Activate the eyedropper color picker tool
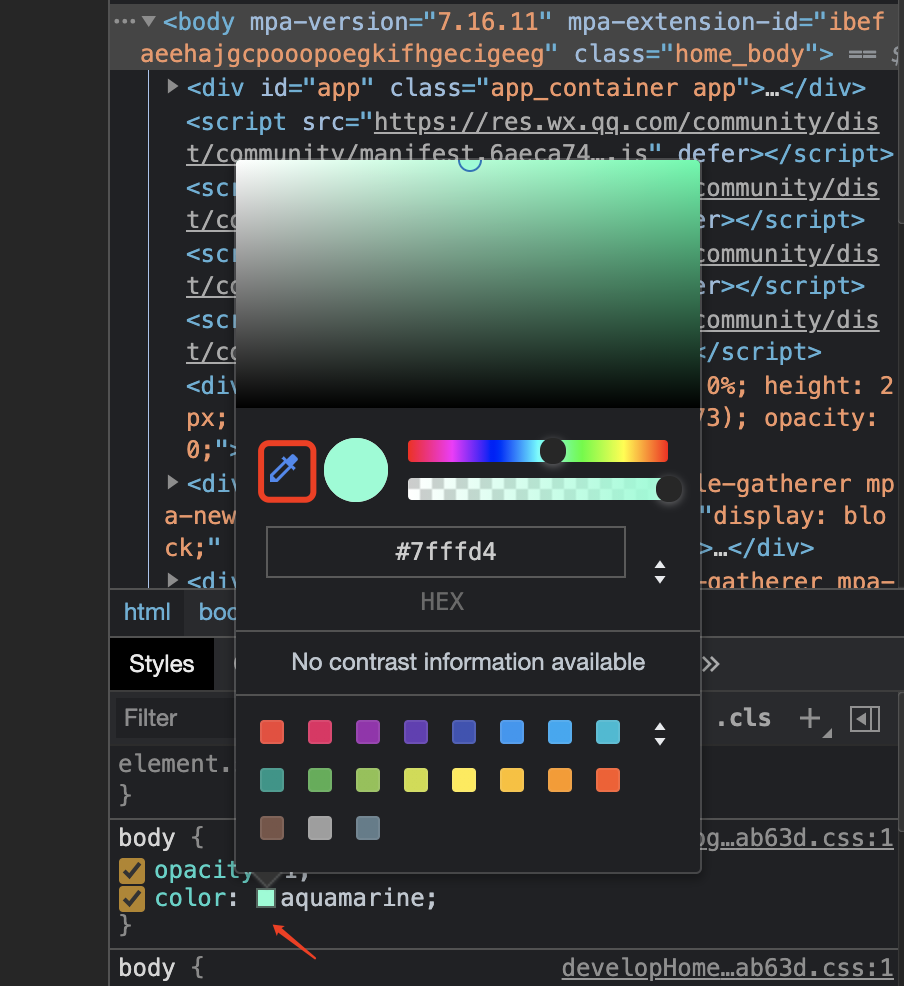This screenshot has width=904, height=986. 286,470
